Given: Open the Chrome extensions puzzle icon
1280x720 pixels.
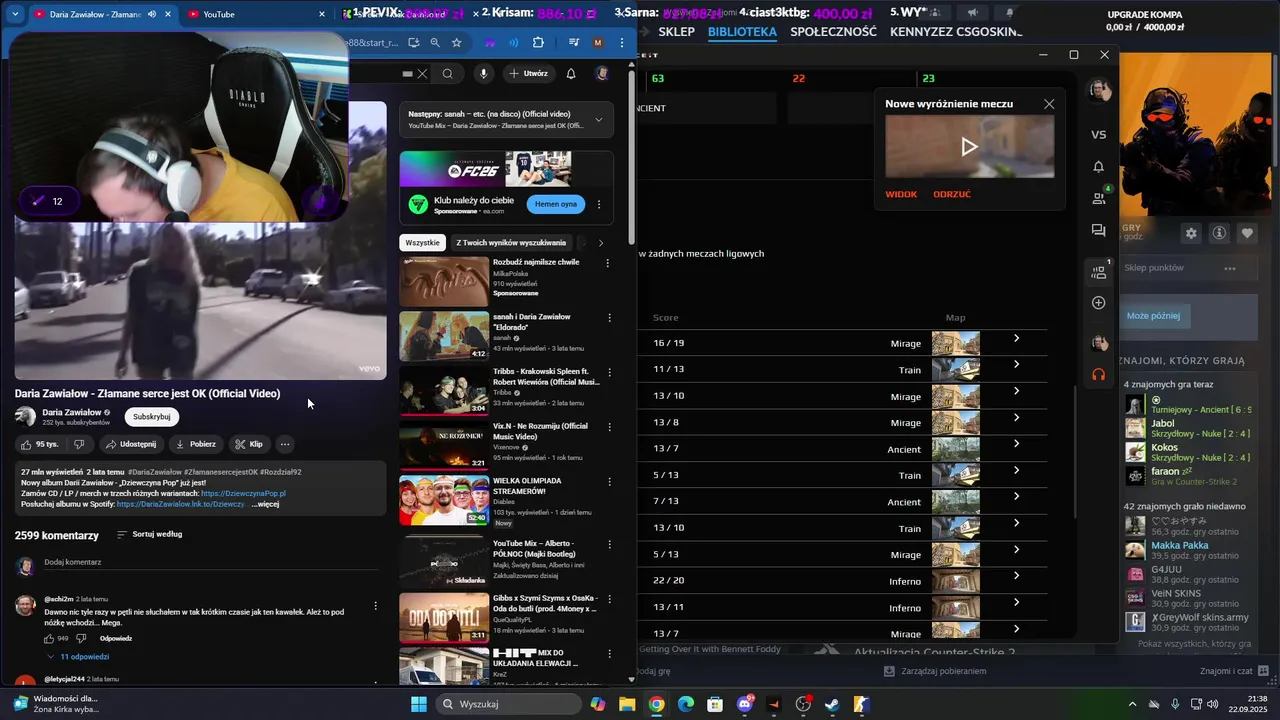Looking at the screenshot, I should pos(539,43).
